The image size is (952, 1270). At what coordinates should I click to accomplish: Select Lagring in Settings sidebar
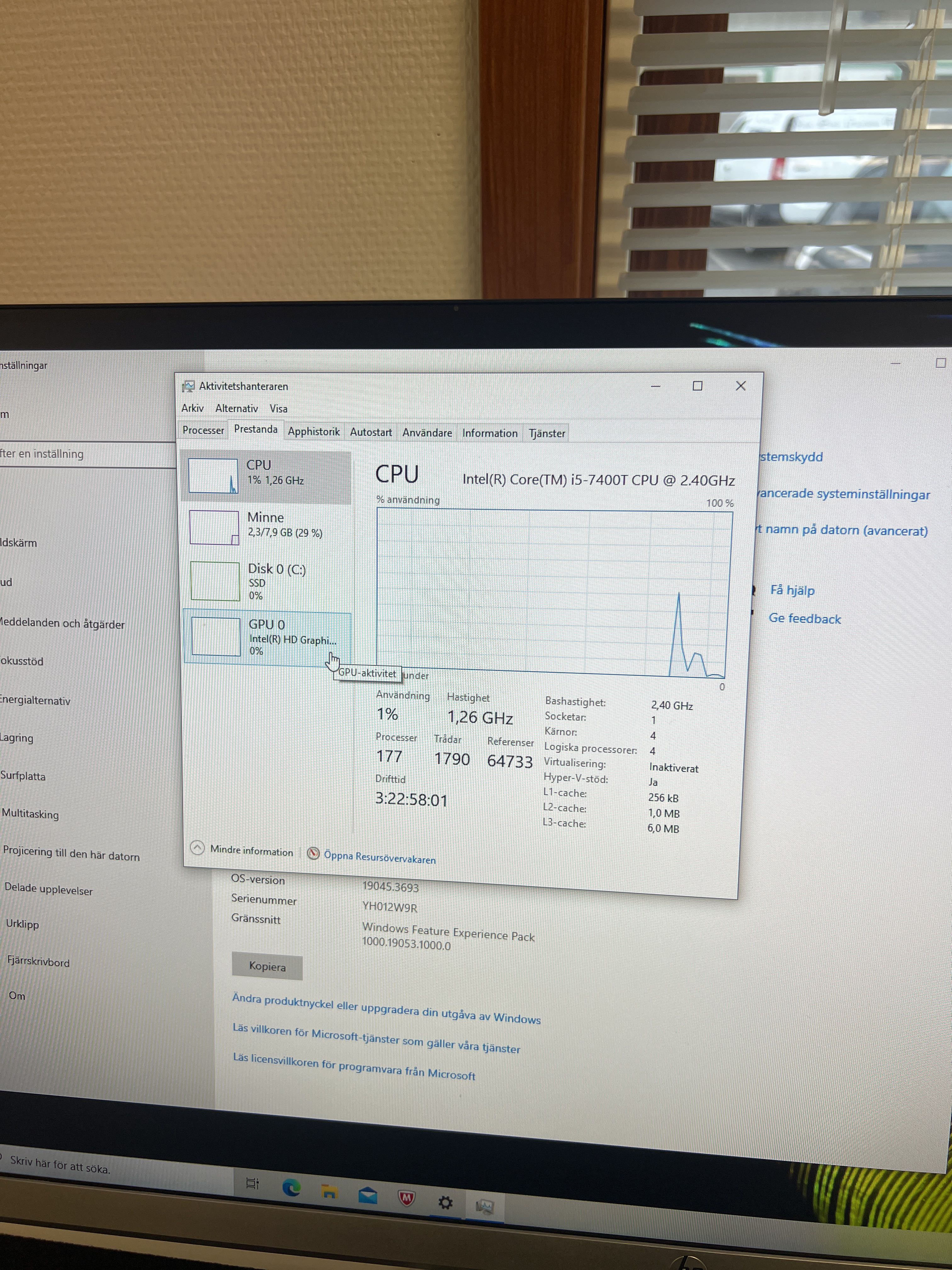[17, 738]
